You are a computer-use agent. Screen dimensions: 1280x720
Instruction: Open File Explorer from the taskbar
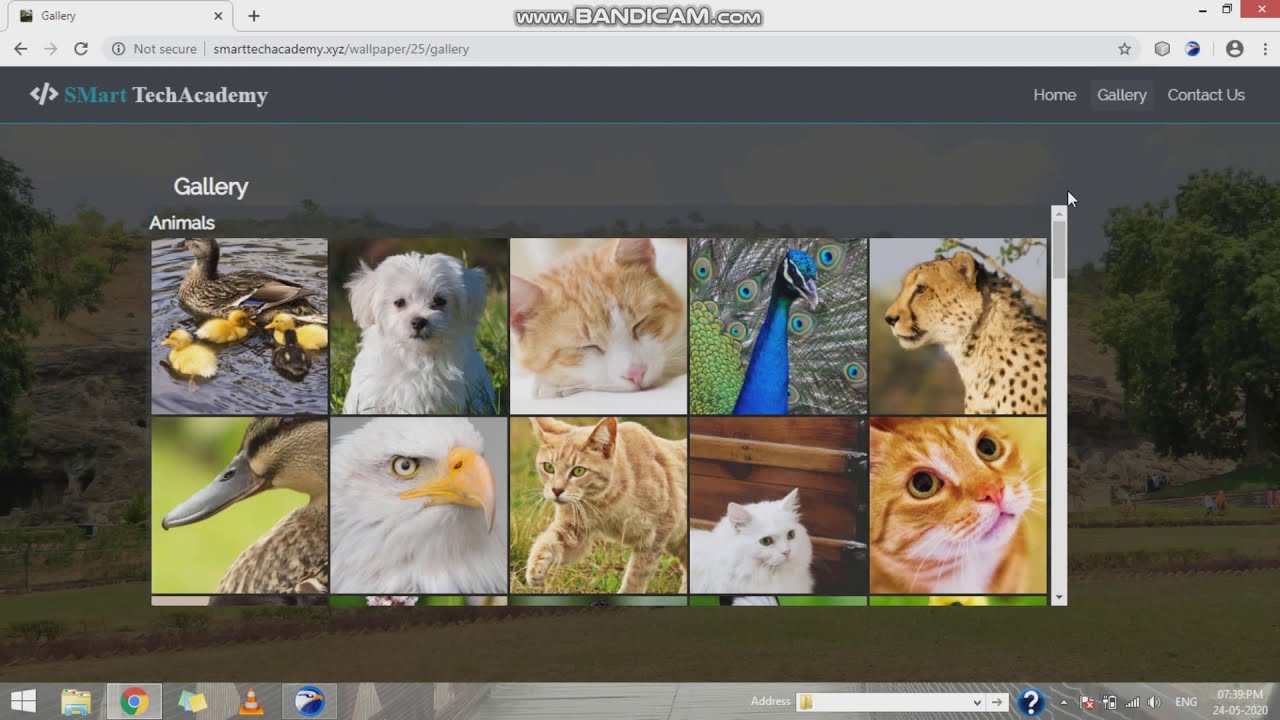pyautogui.click(x=76, y=702)
